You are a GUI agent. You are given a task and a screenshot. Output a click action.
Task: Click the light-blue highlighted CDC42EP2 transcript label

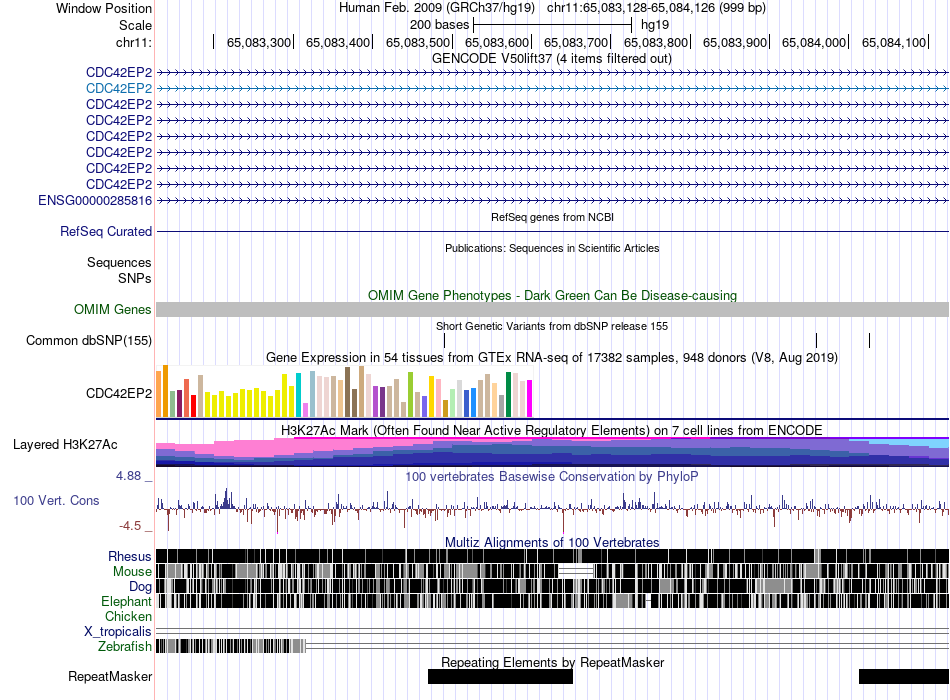point(119,88)
